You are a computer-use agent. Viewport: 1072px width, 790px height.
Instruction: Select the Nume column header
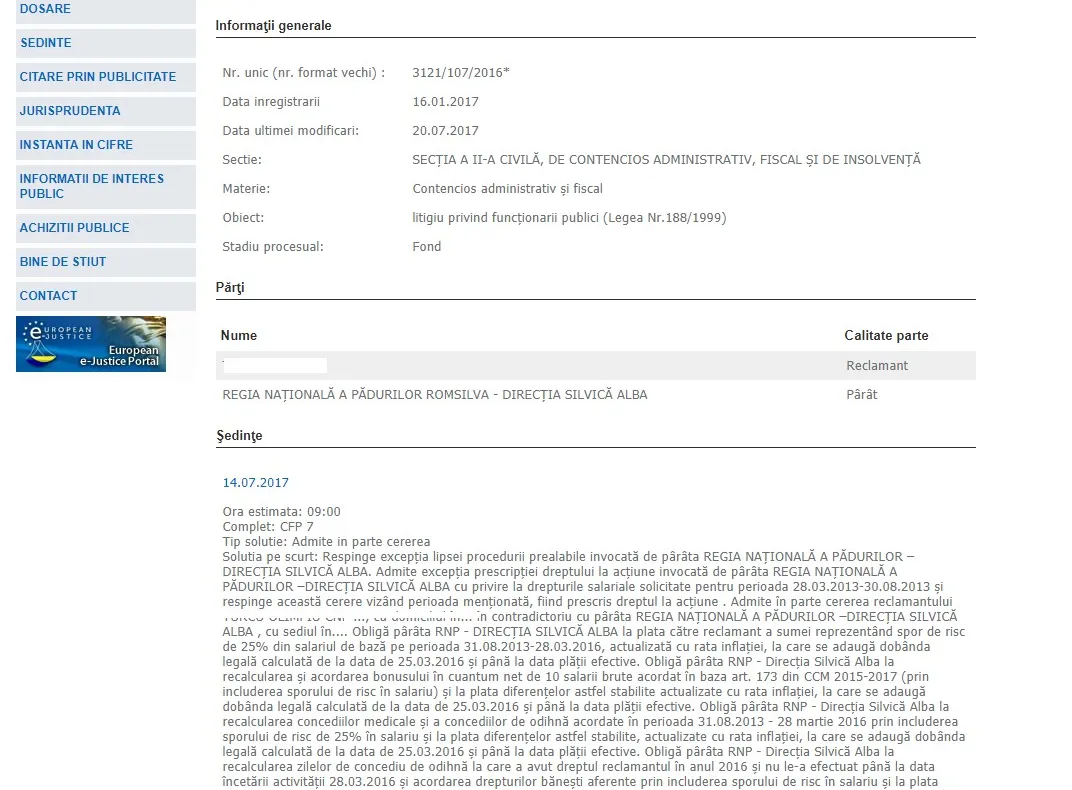(239, 336)
